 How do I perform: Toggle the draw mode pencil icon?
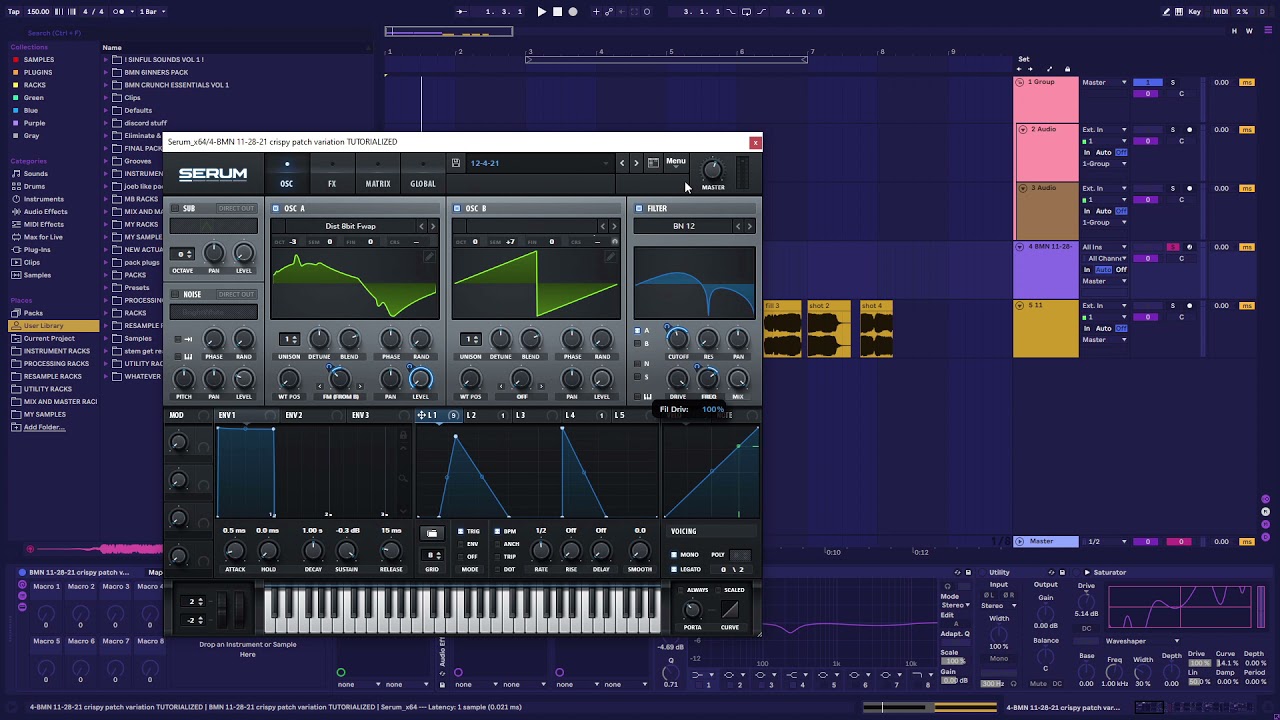point(1167,11)
